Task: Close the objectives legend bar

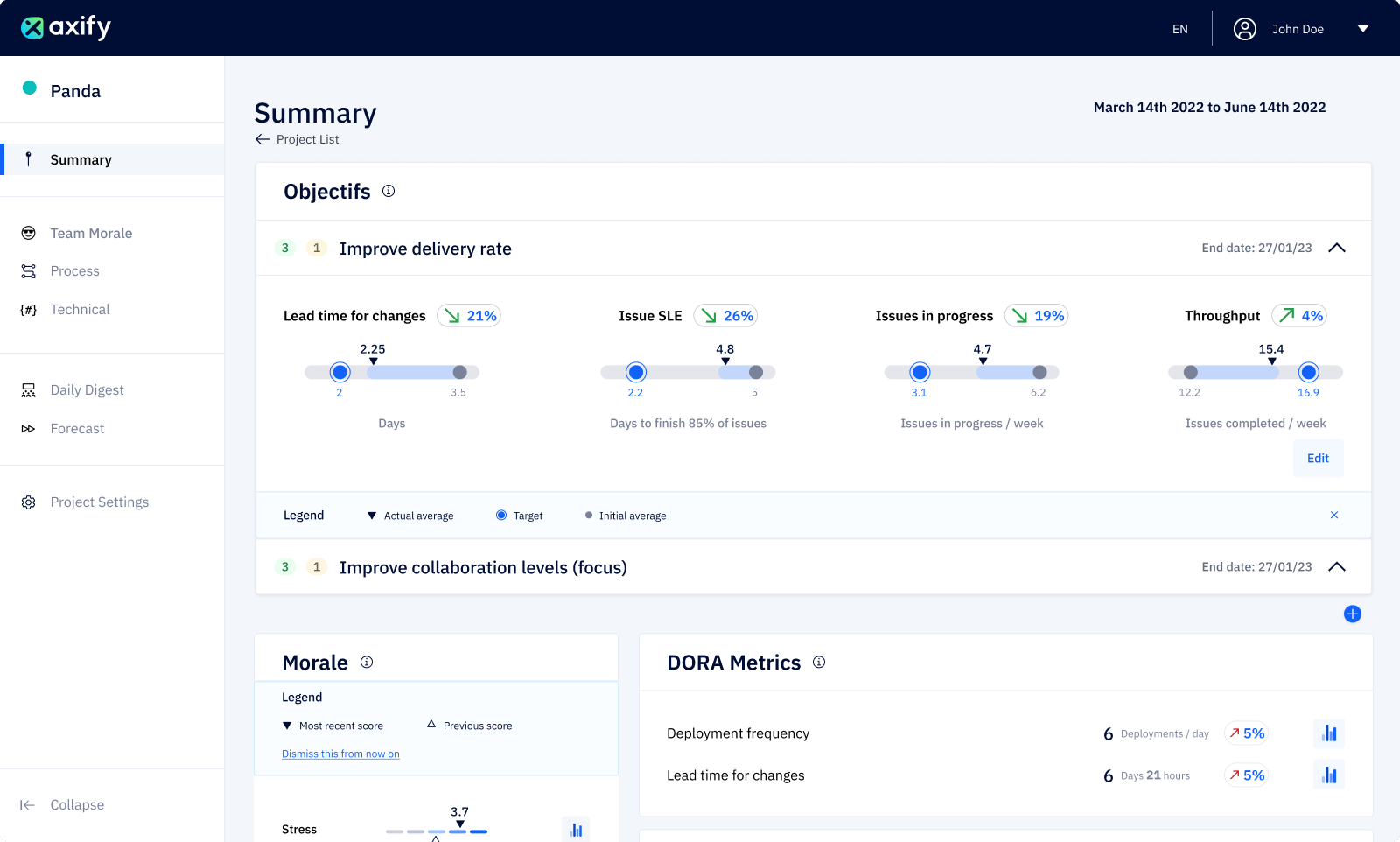Action: point(1334,516)
